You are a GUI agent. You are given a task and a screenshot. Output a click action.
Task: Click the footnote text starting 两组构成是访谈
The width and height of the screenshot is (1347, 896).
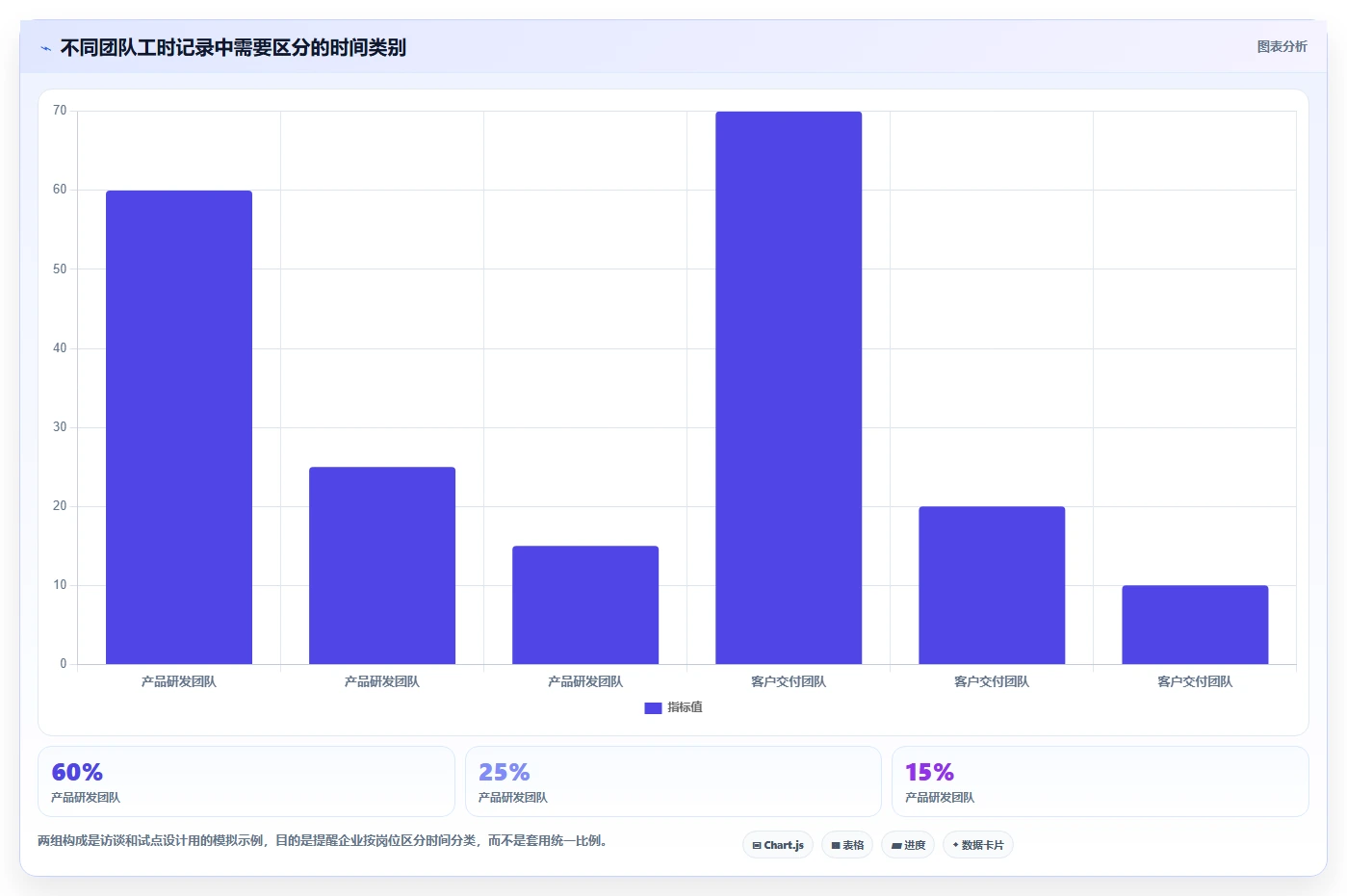[x=323, y=840]
